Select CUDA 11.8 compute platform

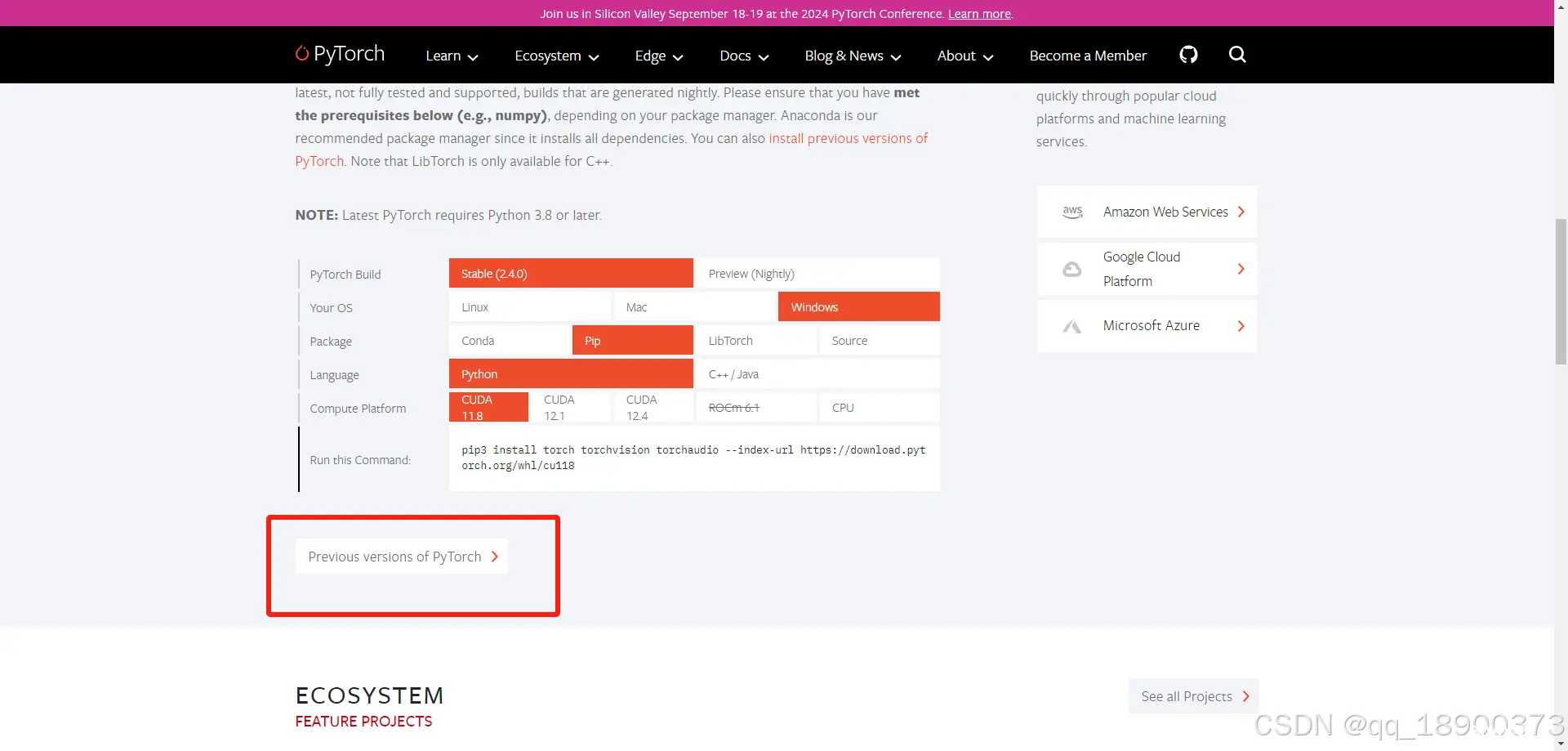pyautogui.click(x=488, y=408)
